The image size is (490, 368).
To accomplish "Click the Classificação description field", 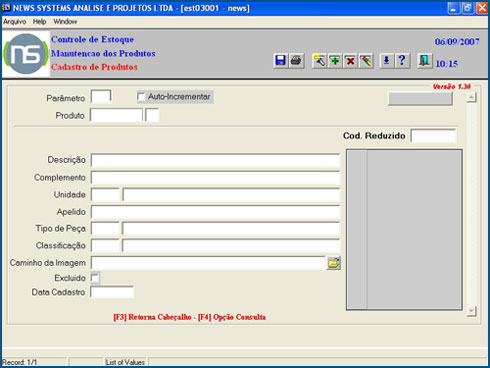I will coord(231,246).
